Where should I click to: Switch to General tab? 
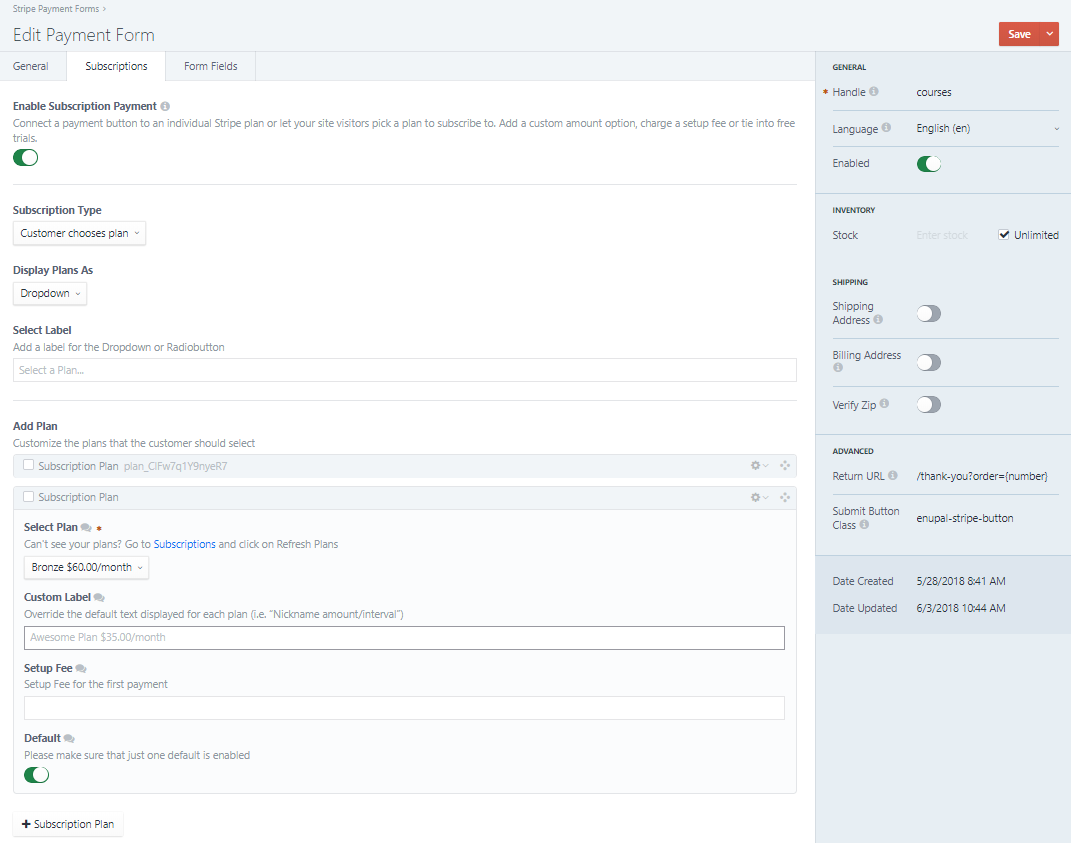point(31,66)
